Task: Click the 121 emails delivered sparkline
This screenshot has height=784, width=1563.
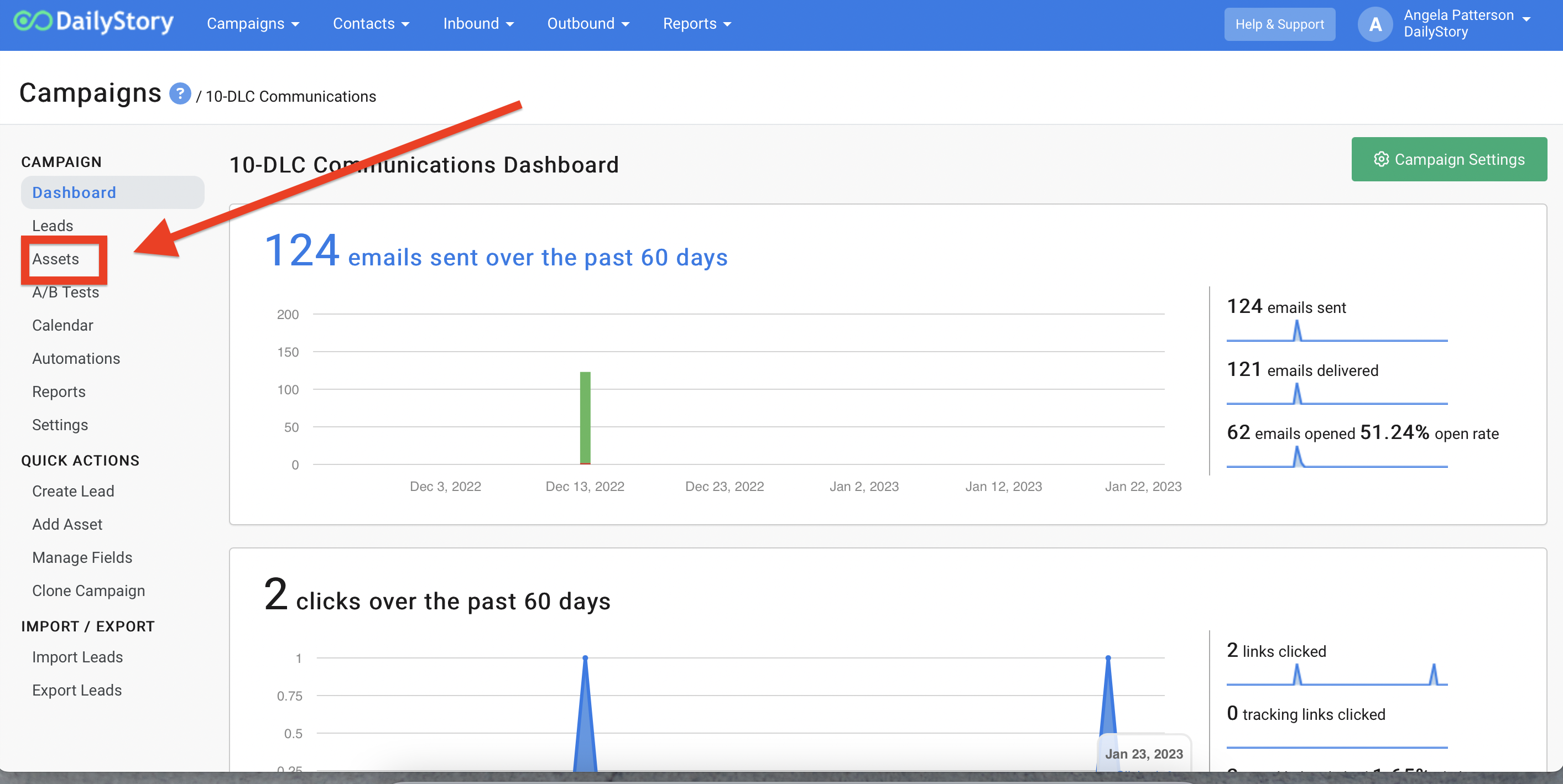Action: coord(1337,394)
